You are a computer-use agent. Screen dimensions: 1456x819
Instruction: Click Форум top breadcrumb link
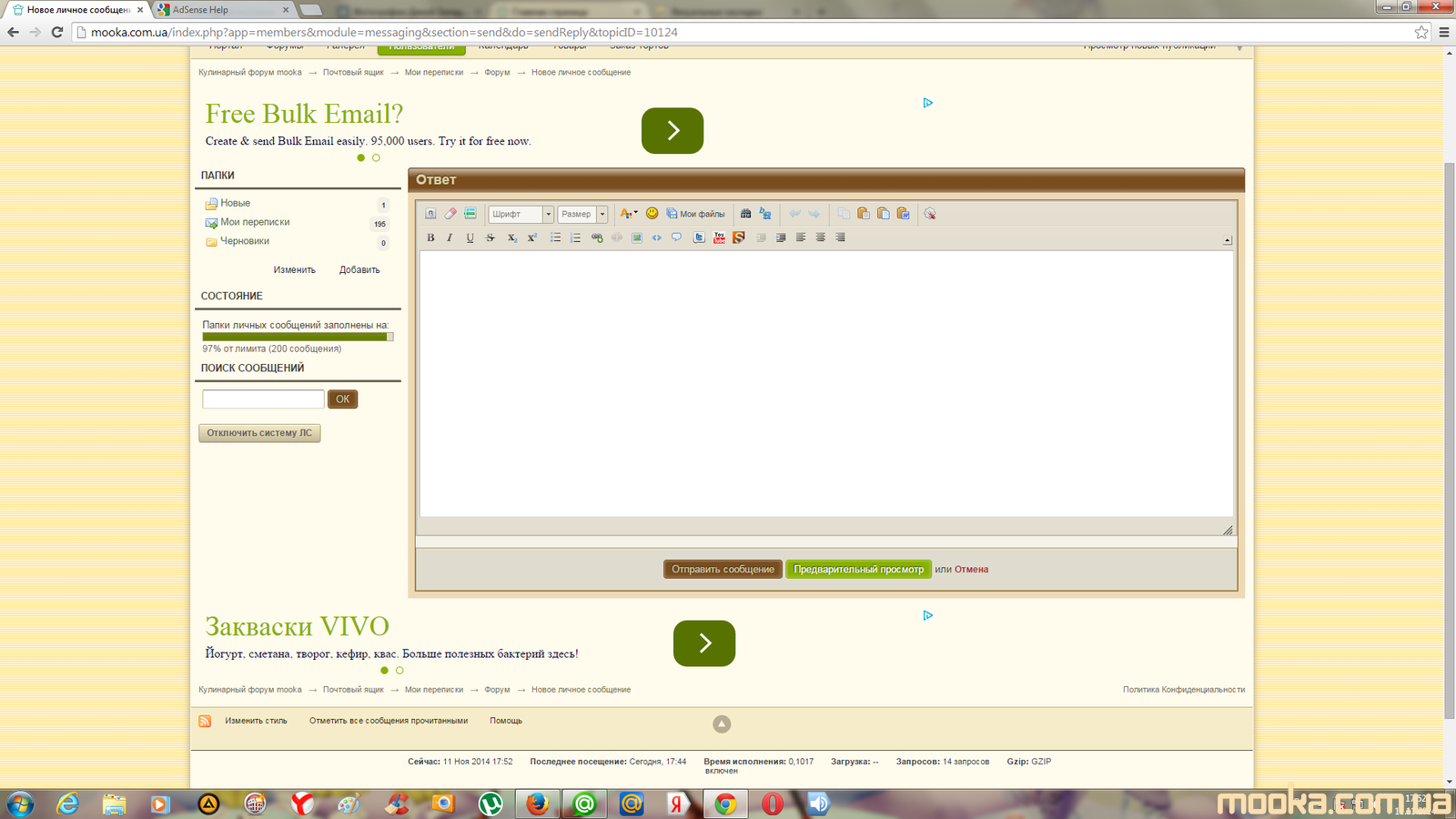pos(497,73)
